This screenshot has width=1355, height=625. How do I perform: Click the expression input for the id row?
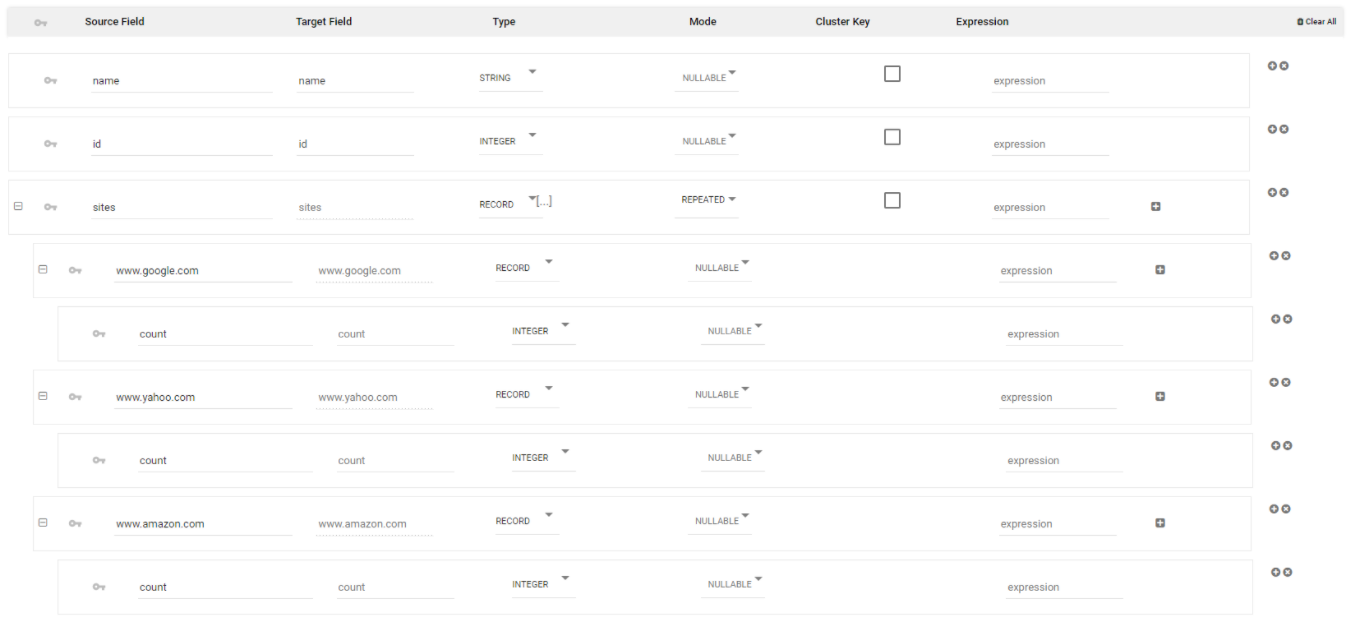click(1050, 144)
